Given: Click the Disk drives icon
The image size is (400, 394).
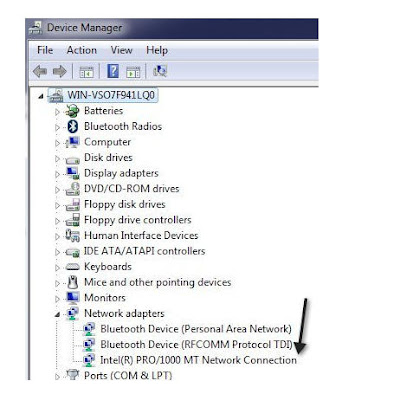Looking at the screenshot, I should [72, 160].
